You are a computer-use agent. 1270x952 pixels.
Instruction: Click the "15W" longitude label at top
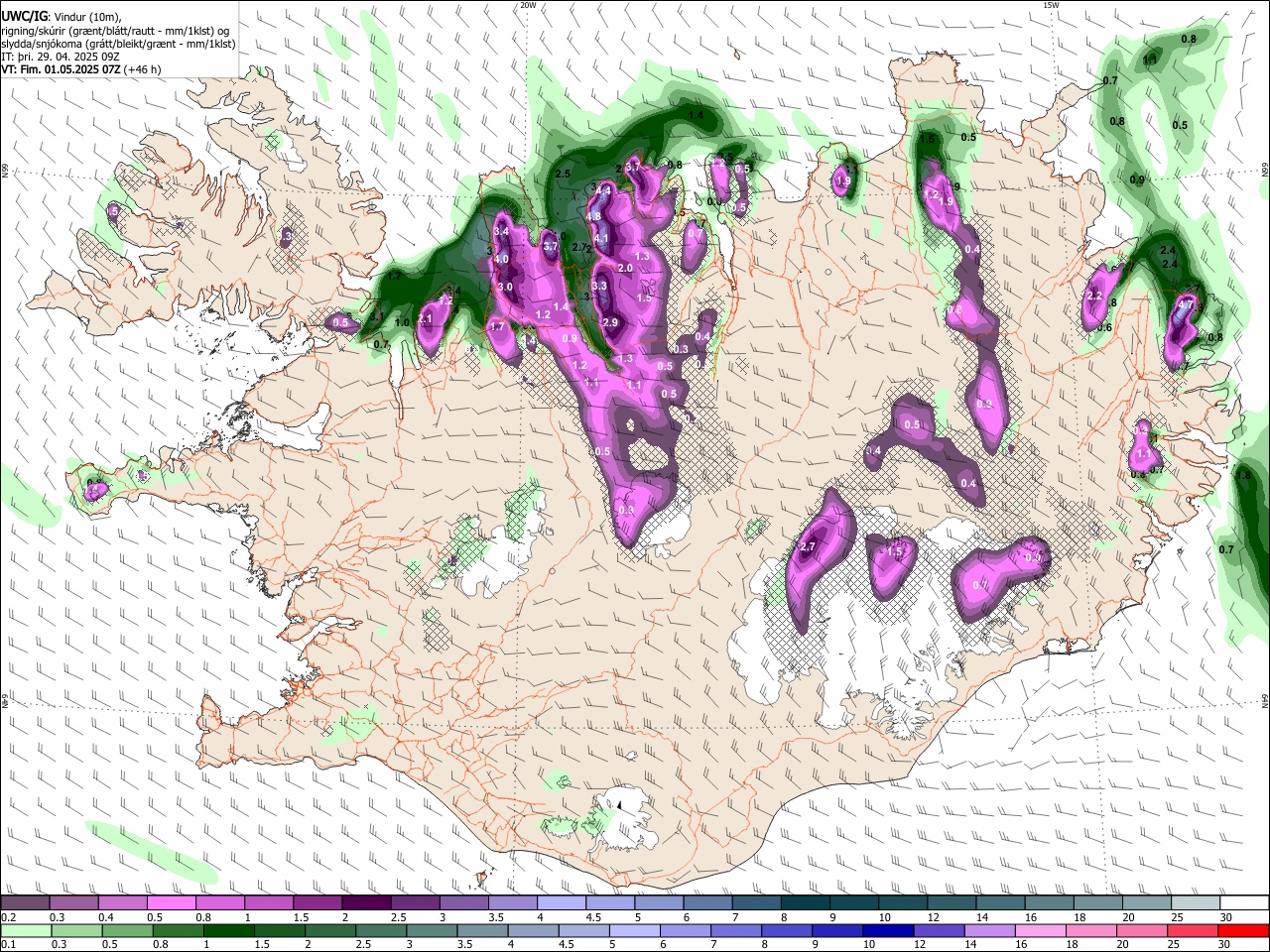(1051, 5)
